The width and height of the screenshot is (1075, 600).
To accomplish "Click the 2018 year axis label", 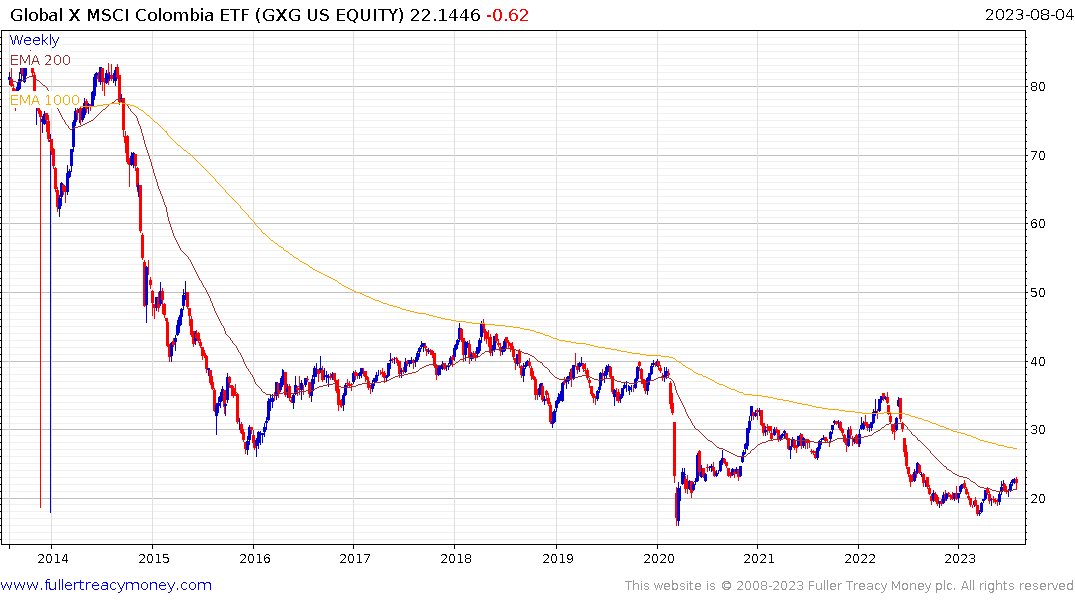I will pyautogui.click(x=456, y=558).
